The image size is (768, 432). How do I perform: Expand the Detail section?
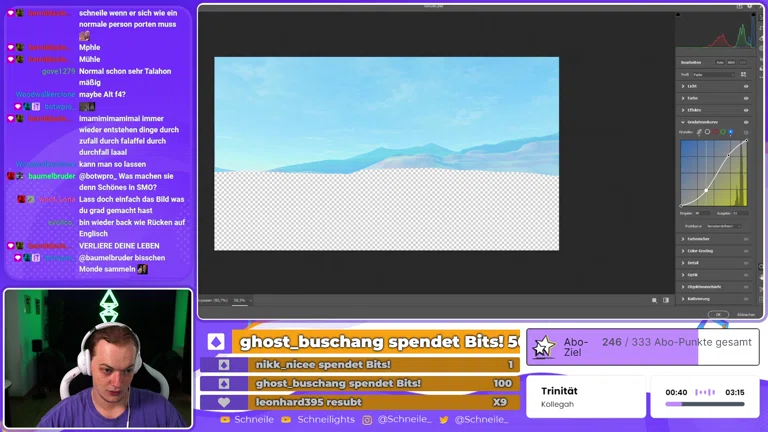683,263
